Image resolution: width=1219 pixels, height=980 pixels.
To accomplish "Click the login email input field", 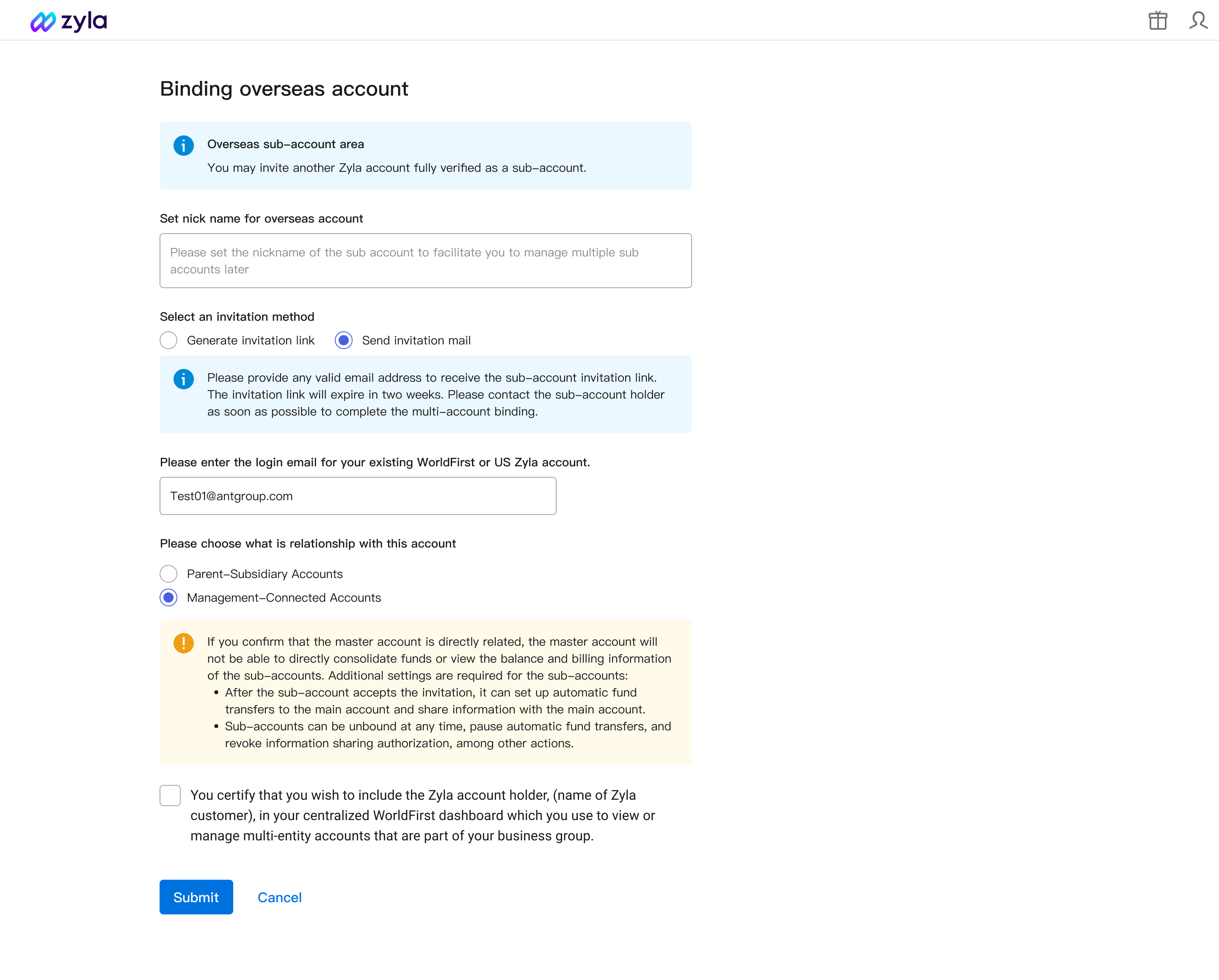I will [358, 496].
